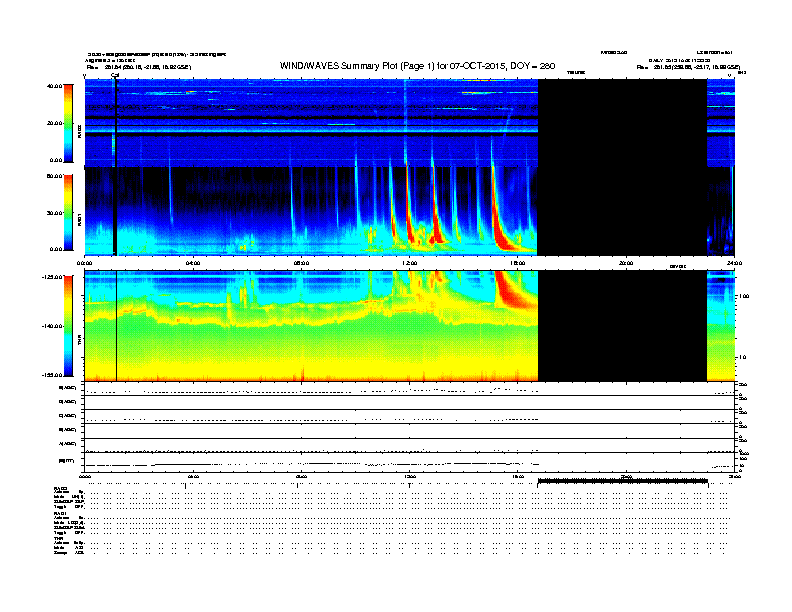Click the WIND/WAVES Summary Plot title
792x612 pixels.
[417, 66]
